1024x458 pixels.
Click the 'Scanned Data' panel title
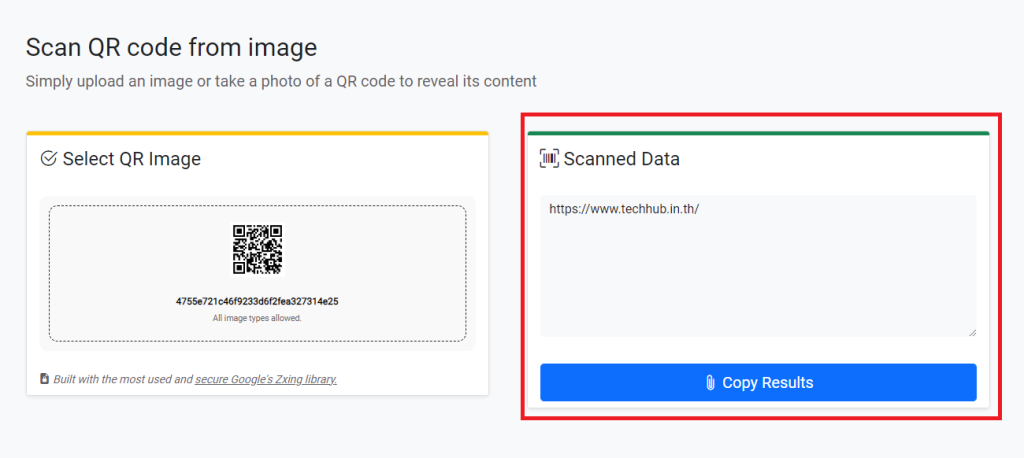(621, 158)
